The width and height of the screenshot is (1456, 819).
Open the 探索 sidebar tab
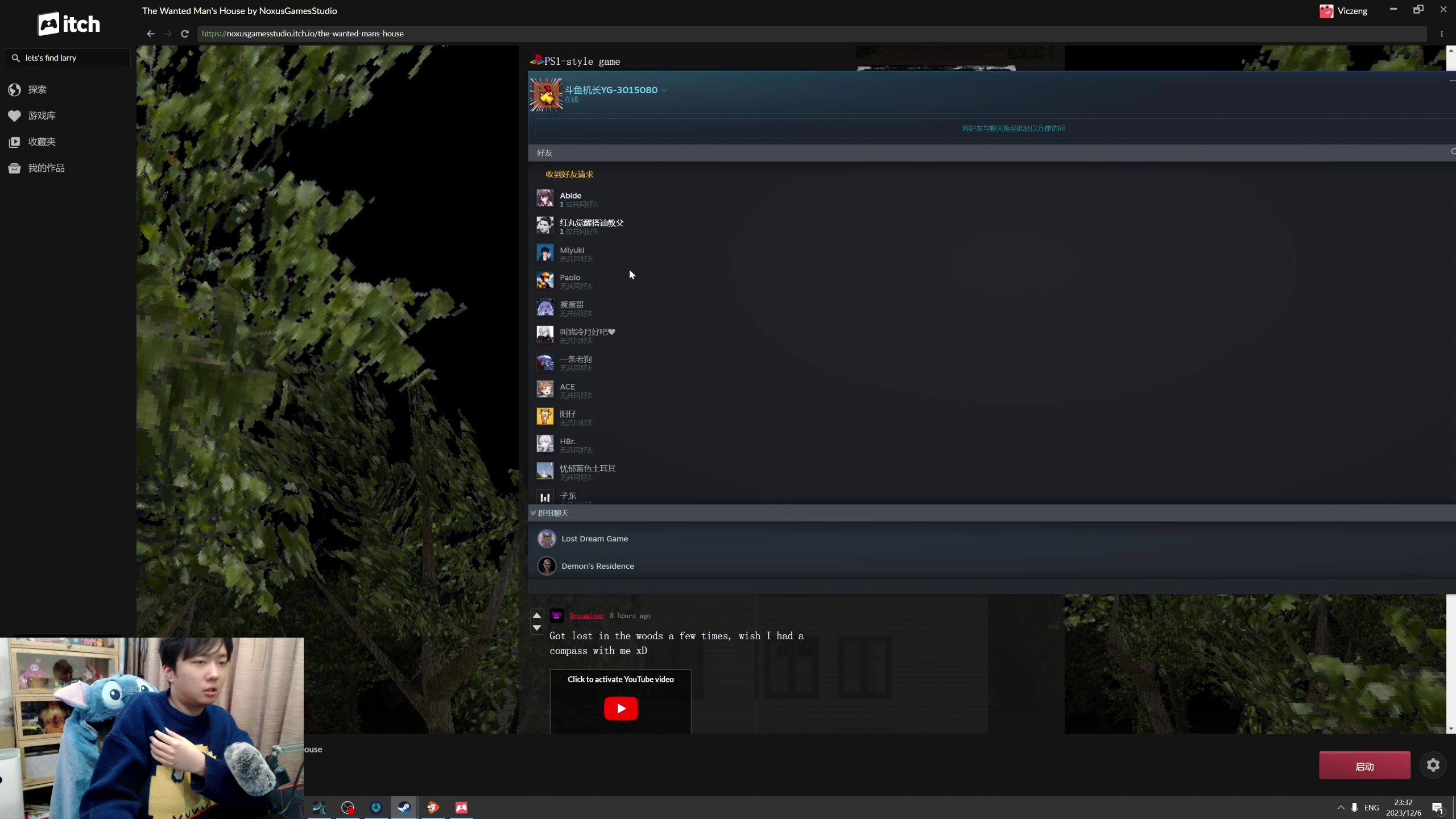pos(38,89)
